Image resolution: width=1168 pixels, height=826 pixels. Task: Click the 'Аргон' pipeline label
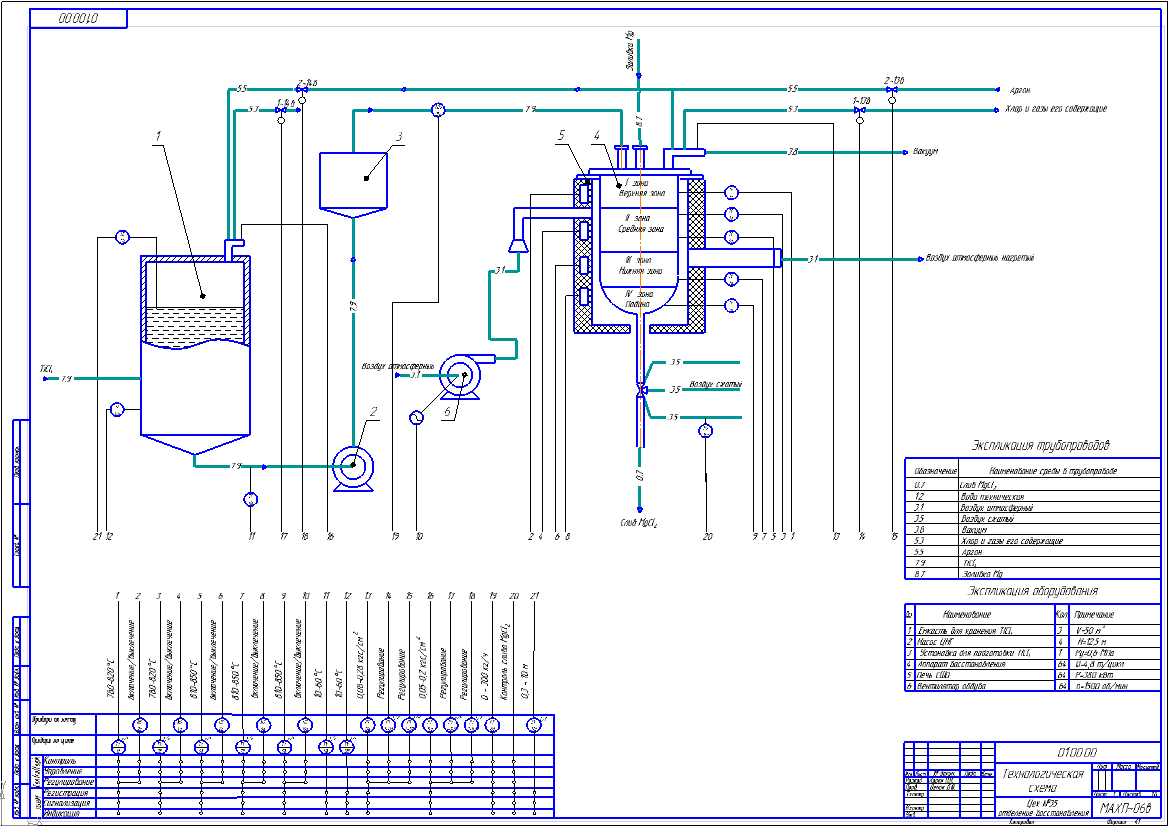[1020, 90]
